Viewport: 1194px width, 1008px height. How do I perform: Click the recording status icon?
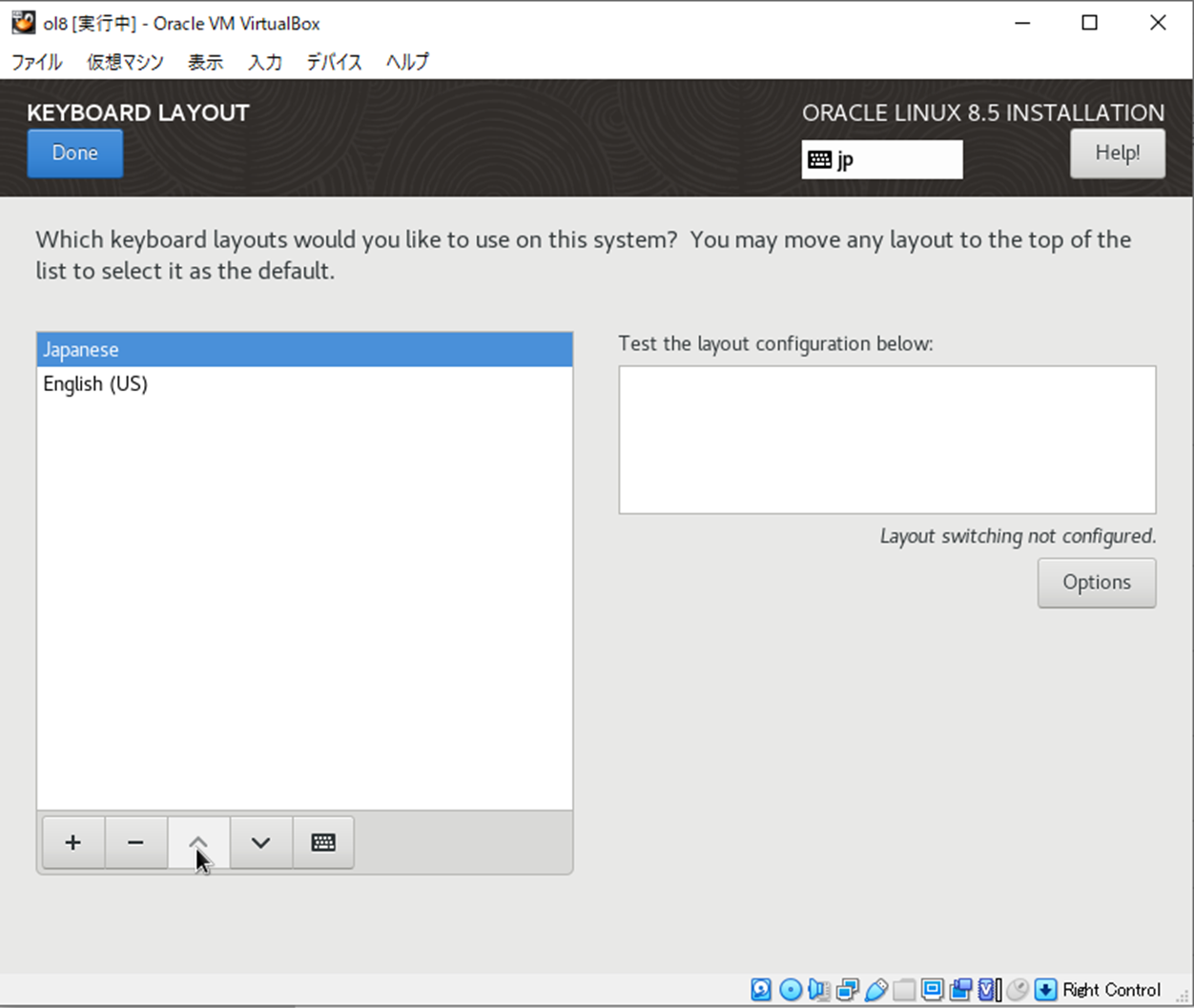tap(961, 990)
